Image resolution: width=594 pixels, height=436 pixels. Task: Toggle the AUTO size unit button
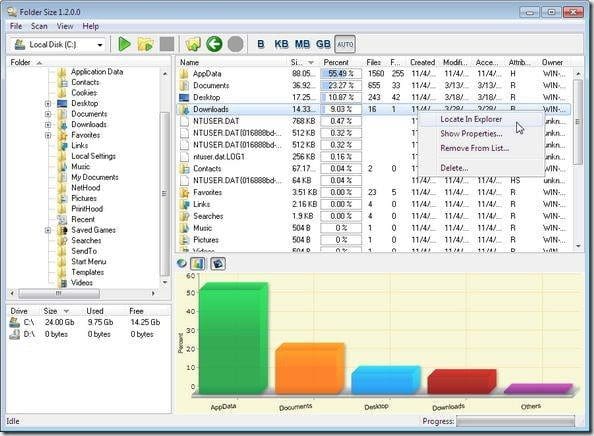point(345,44)
